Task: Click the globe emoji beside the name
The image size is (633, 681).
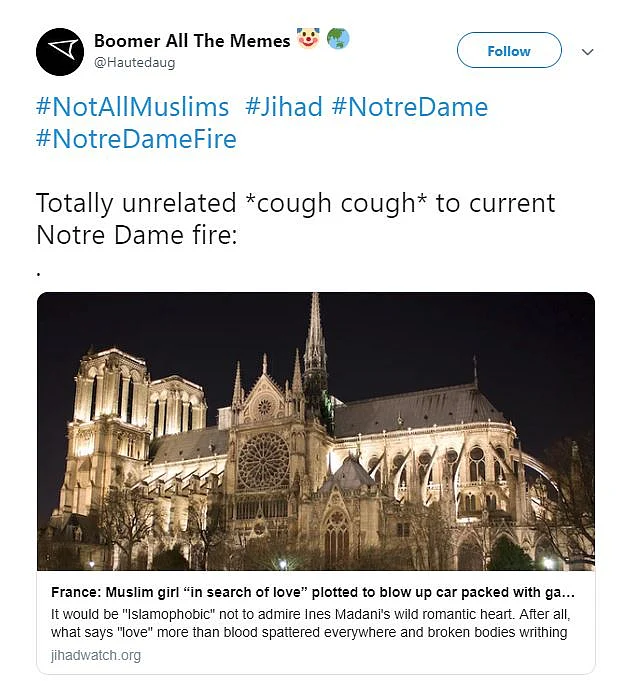Action: (x=338, y=40)
